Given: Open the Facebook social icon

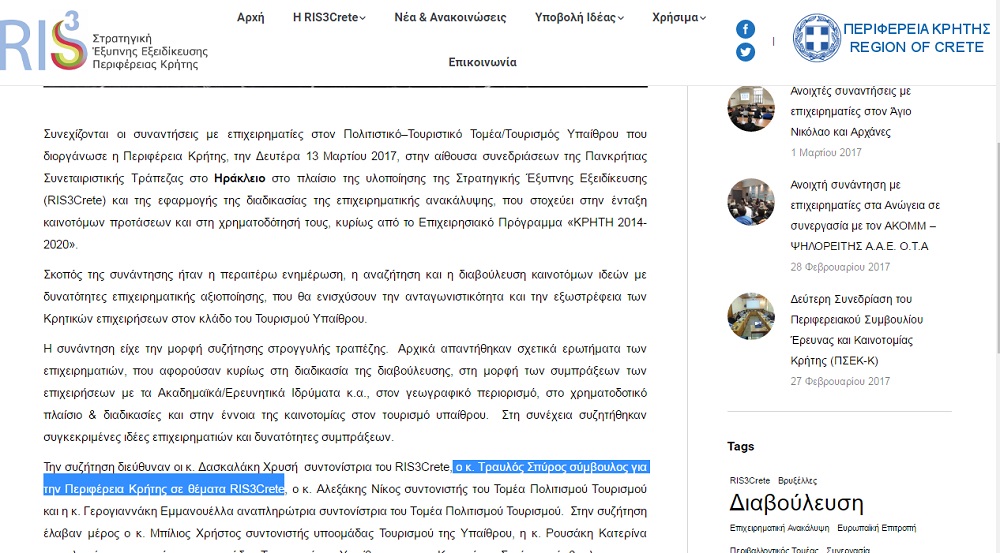Looking at the screenshot, I should pyautogui.click(x=745, y=29).
